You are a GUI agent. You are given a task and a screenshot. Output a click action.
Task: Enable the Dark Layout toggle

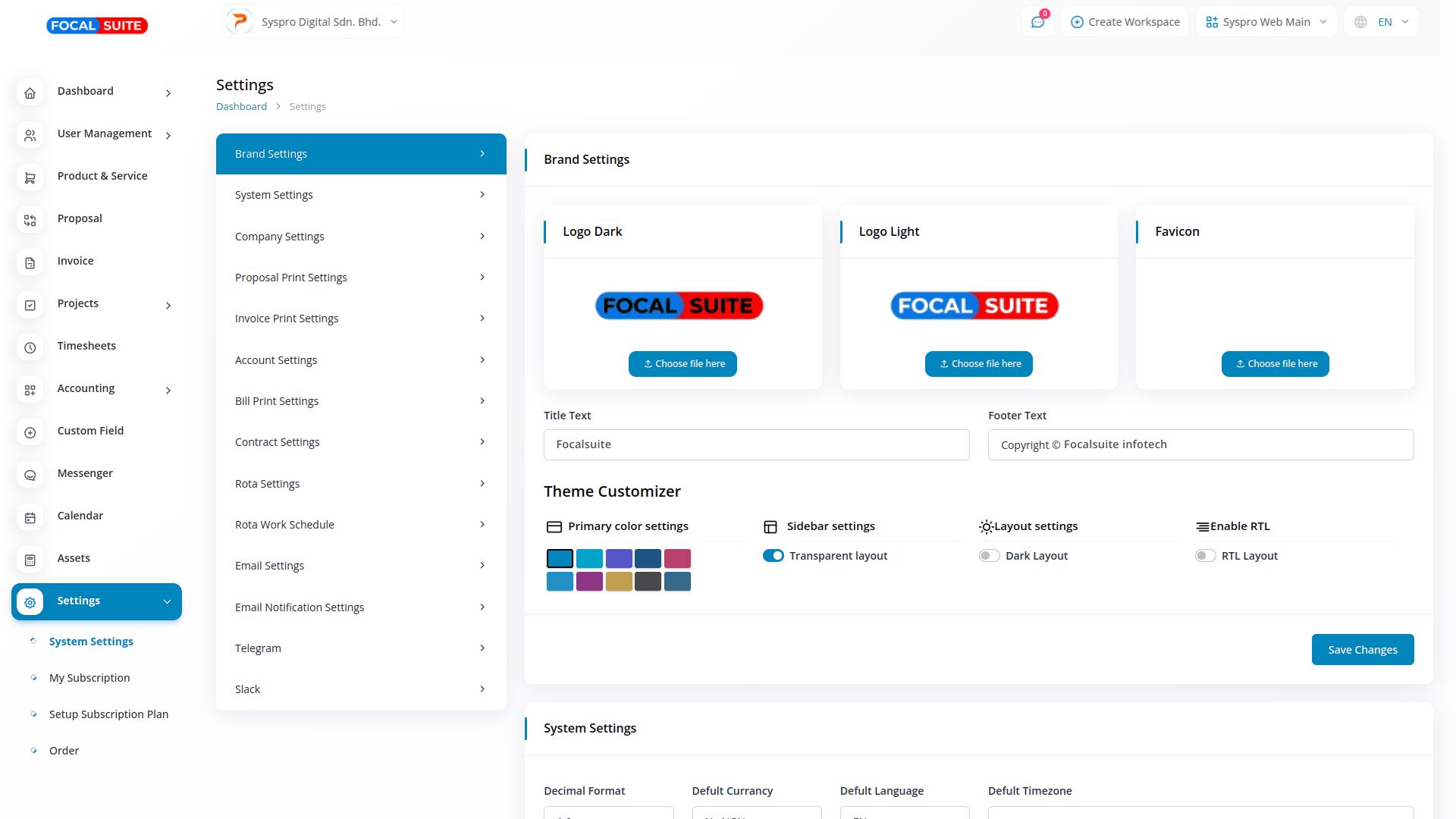[x=989, y=556]
